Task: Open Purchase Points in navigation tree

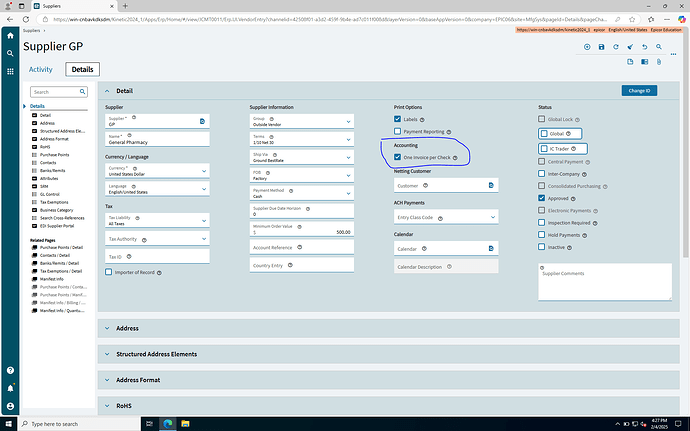Action: click(x=55, y=155)
